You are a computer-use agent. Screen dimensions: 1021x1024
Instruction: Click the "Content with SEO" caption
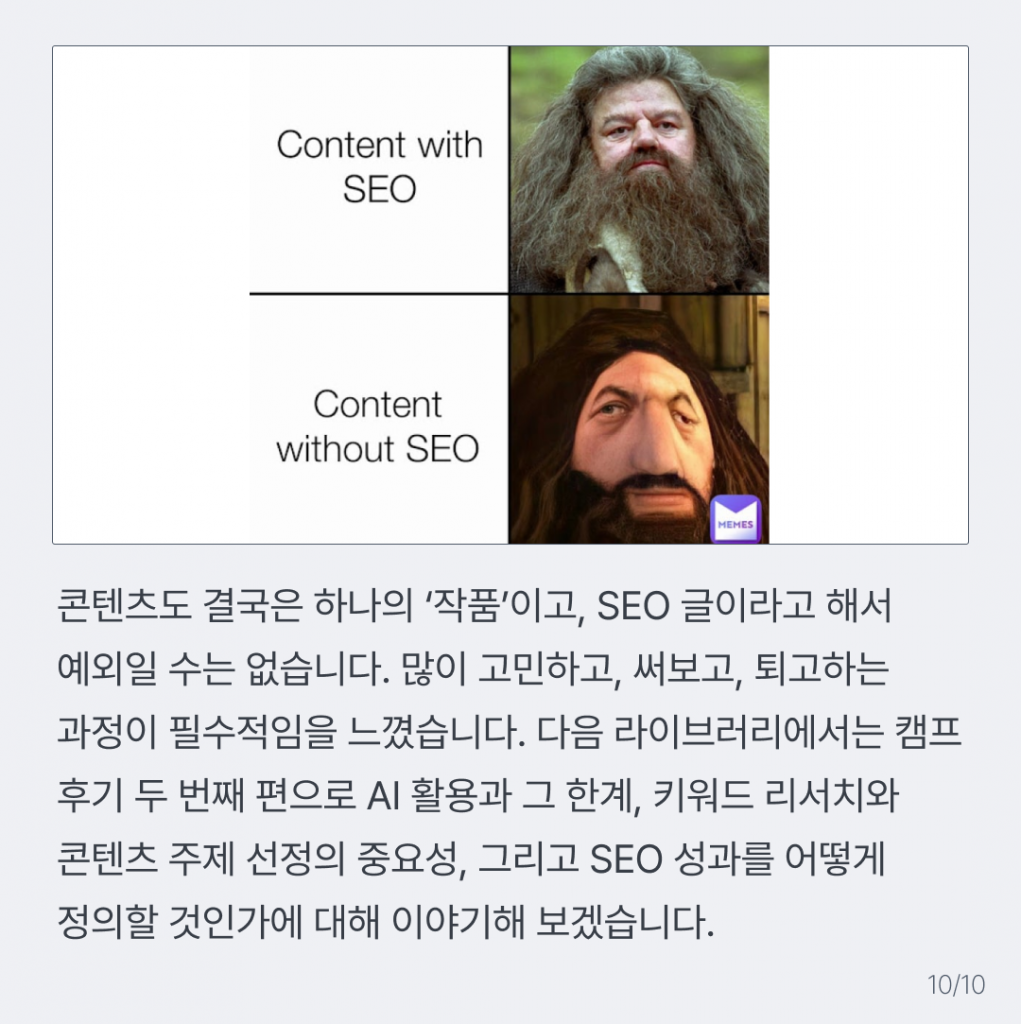(x=380, y=167)
